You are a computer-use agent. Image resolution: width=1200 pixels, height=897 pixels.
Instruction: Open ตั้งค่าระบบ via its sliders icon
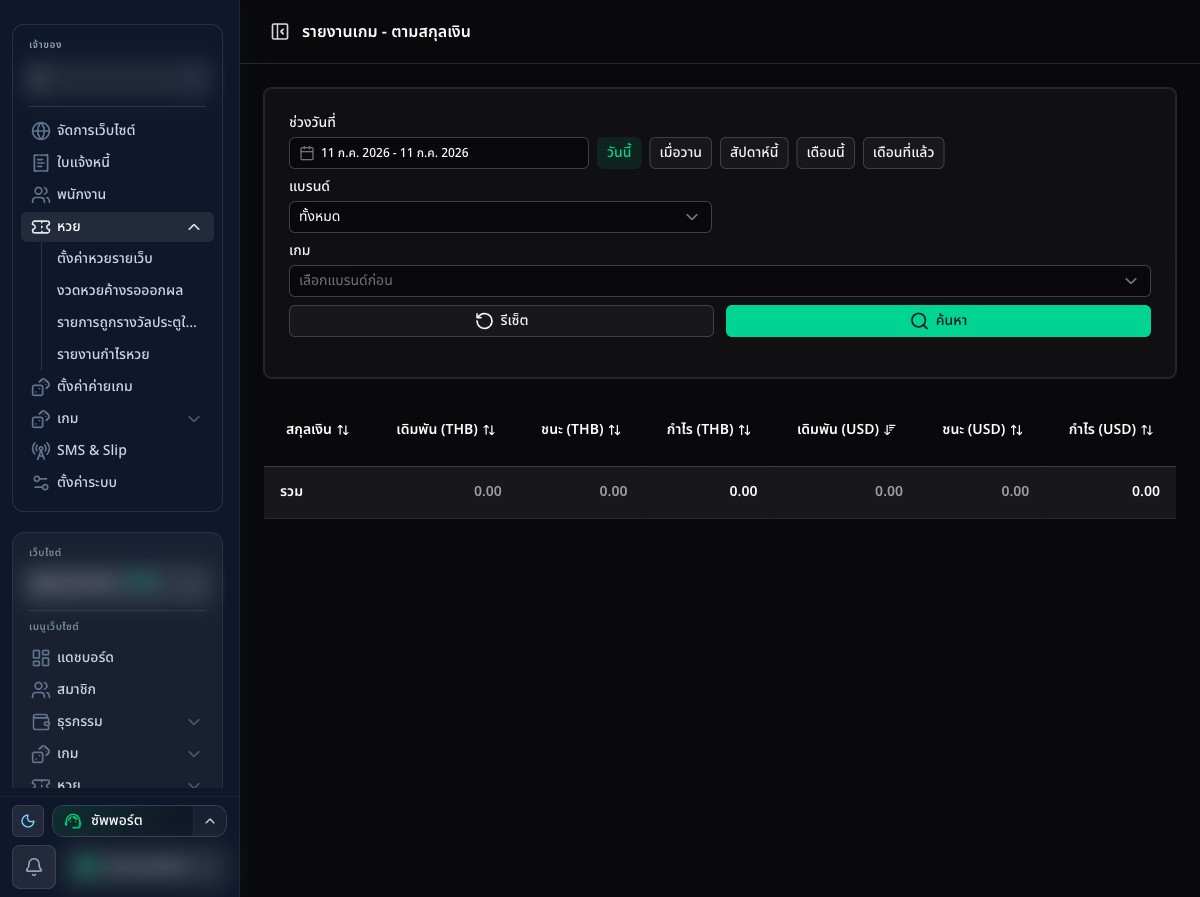(41, 482)
